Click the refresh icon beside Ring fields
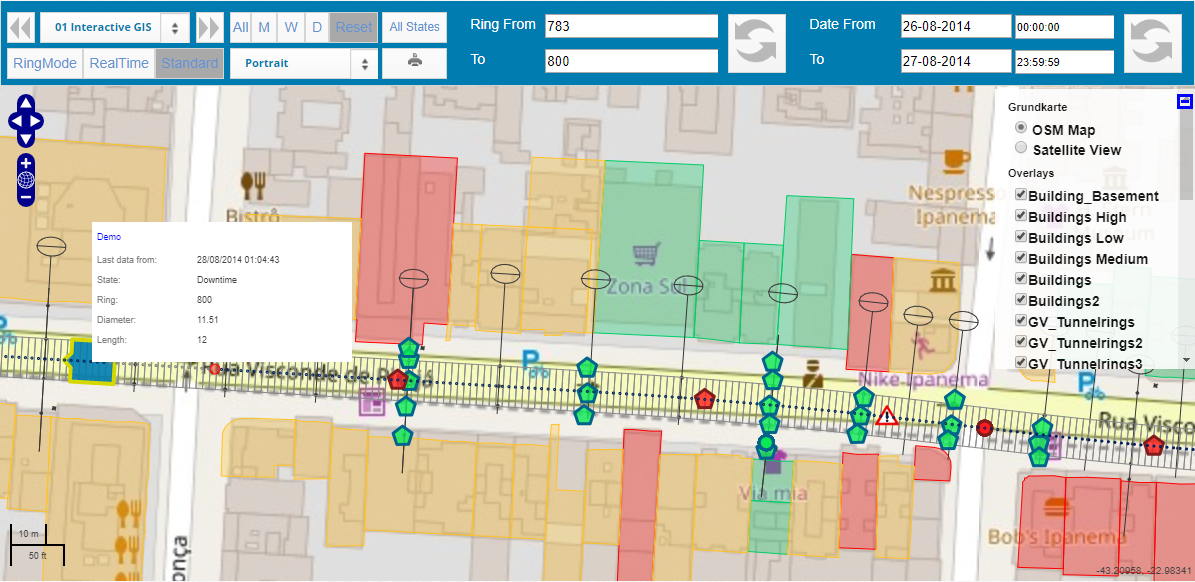1195x582 pixels. 757,44
